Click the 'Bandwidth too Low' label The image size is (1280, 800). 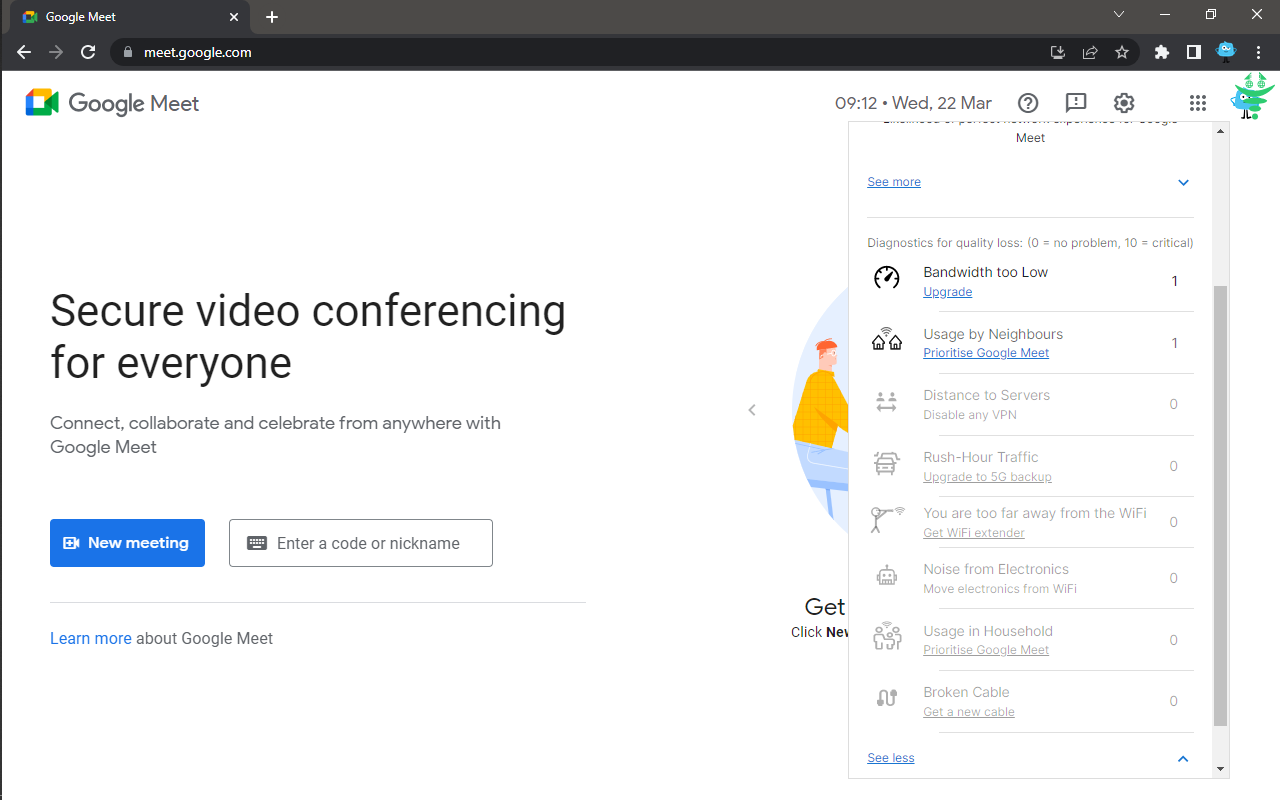click(986, 272)
